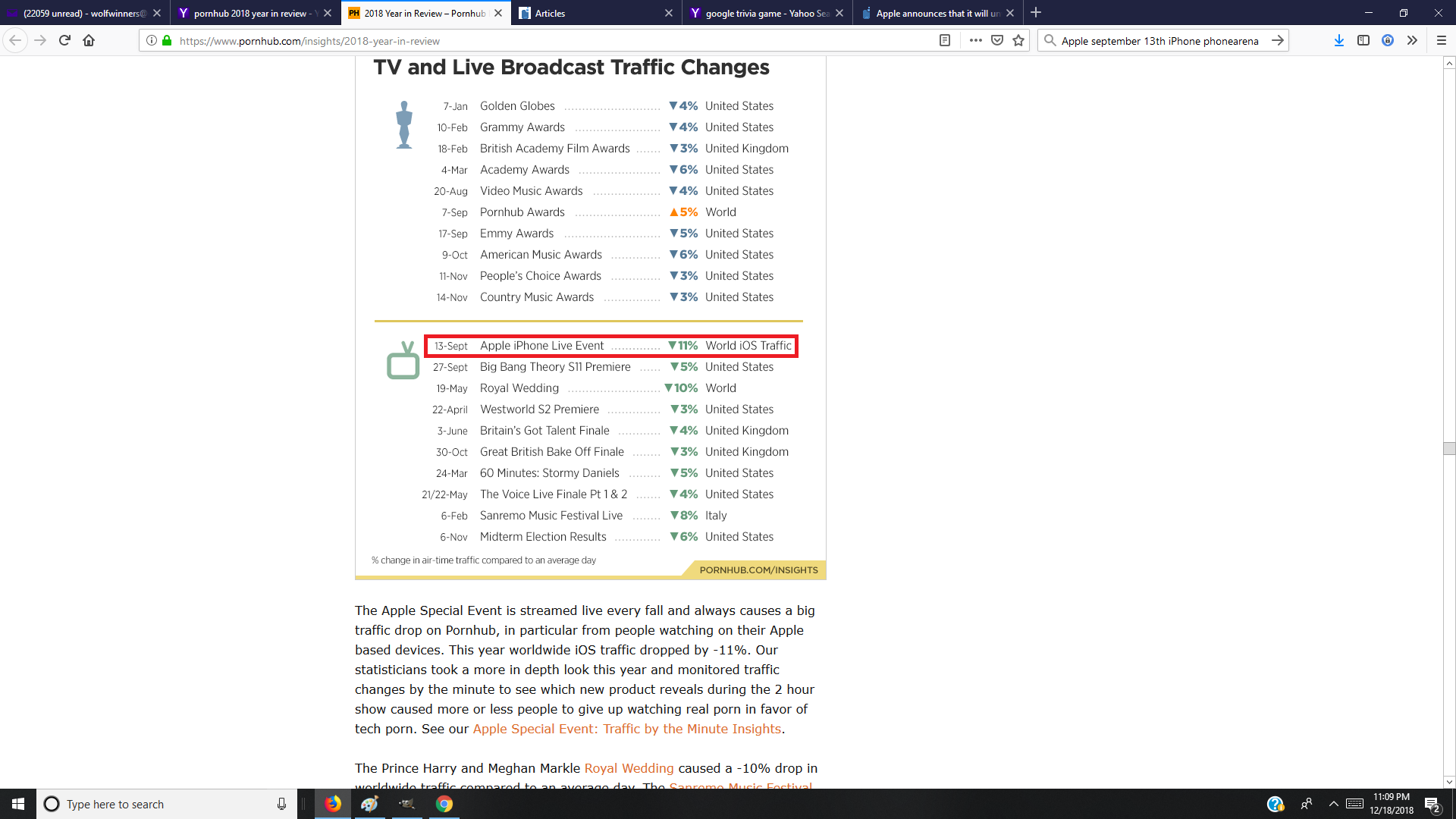Viewport: 1456px width, 819px height.
Task: Click the page scrollbar thumb
Action: pos(1449,448)
